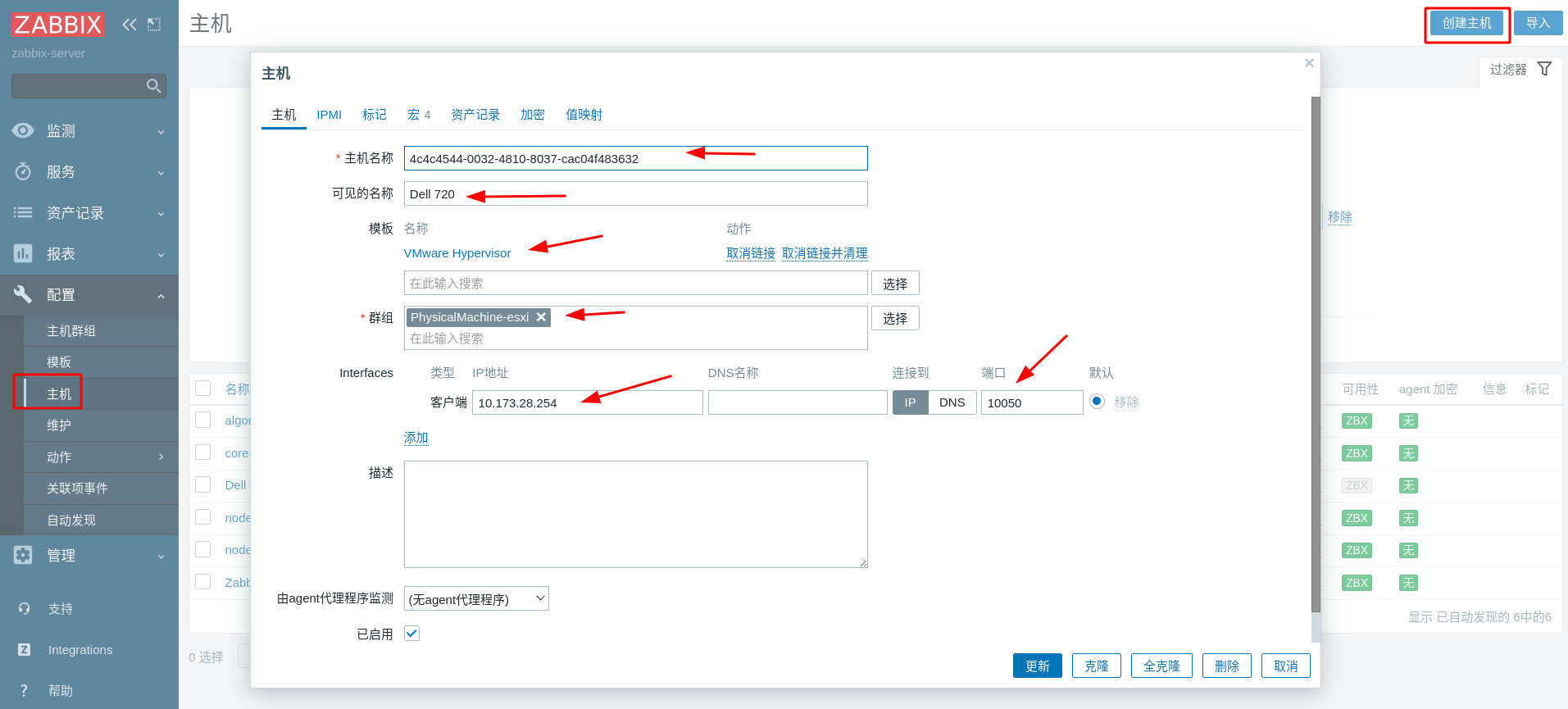The width and height of the screenshot is (1568, 709).
Task: Click the list icon for 资产记录
Action: (23, 212)
